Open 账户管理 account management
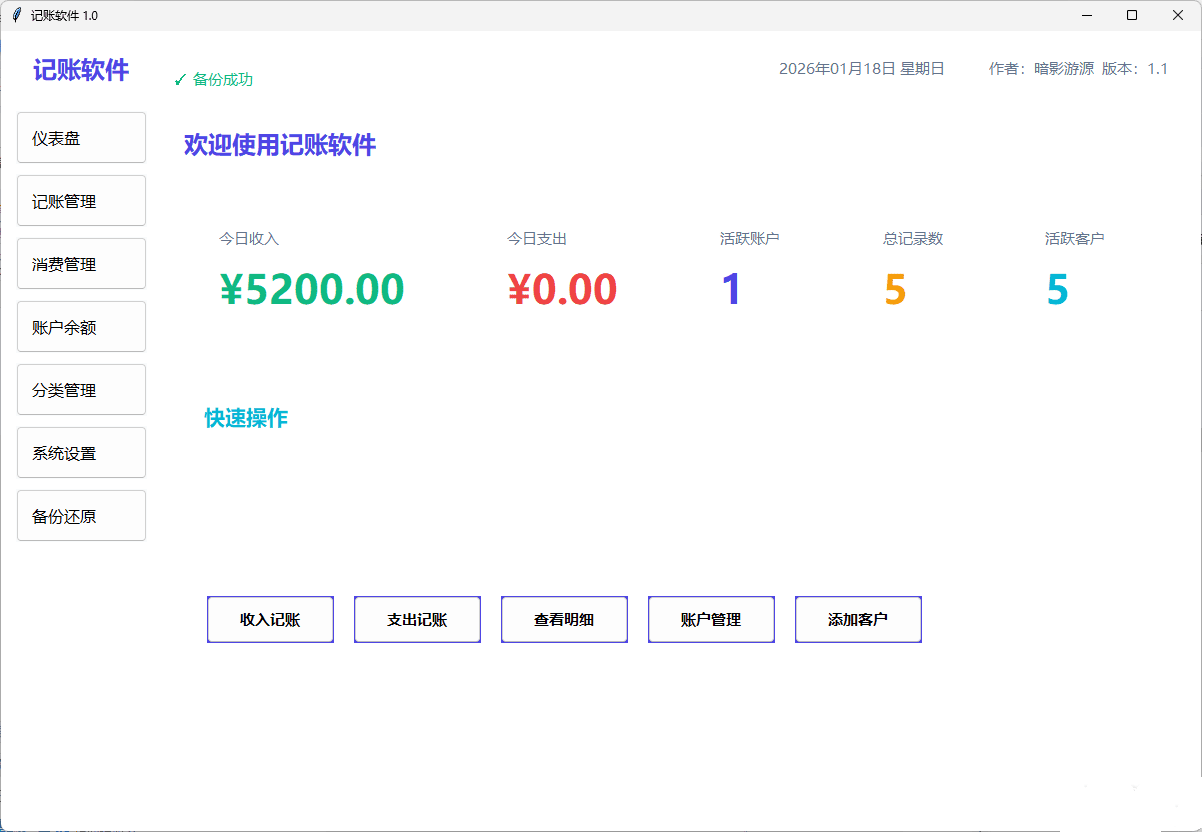This screenshot has width=1202, height=832. pos(711,619)
